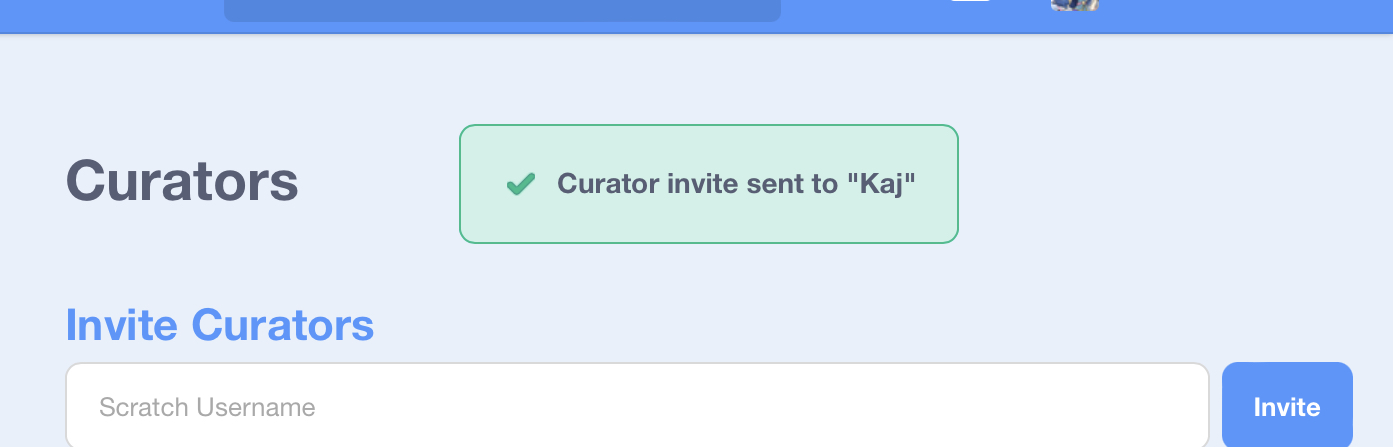Focus the search bar in the top header
The height and width of the screenshot is (447, 1393).
click(x=502, y=9)
